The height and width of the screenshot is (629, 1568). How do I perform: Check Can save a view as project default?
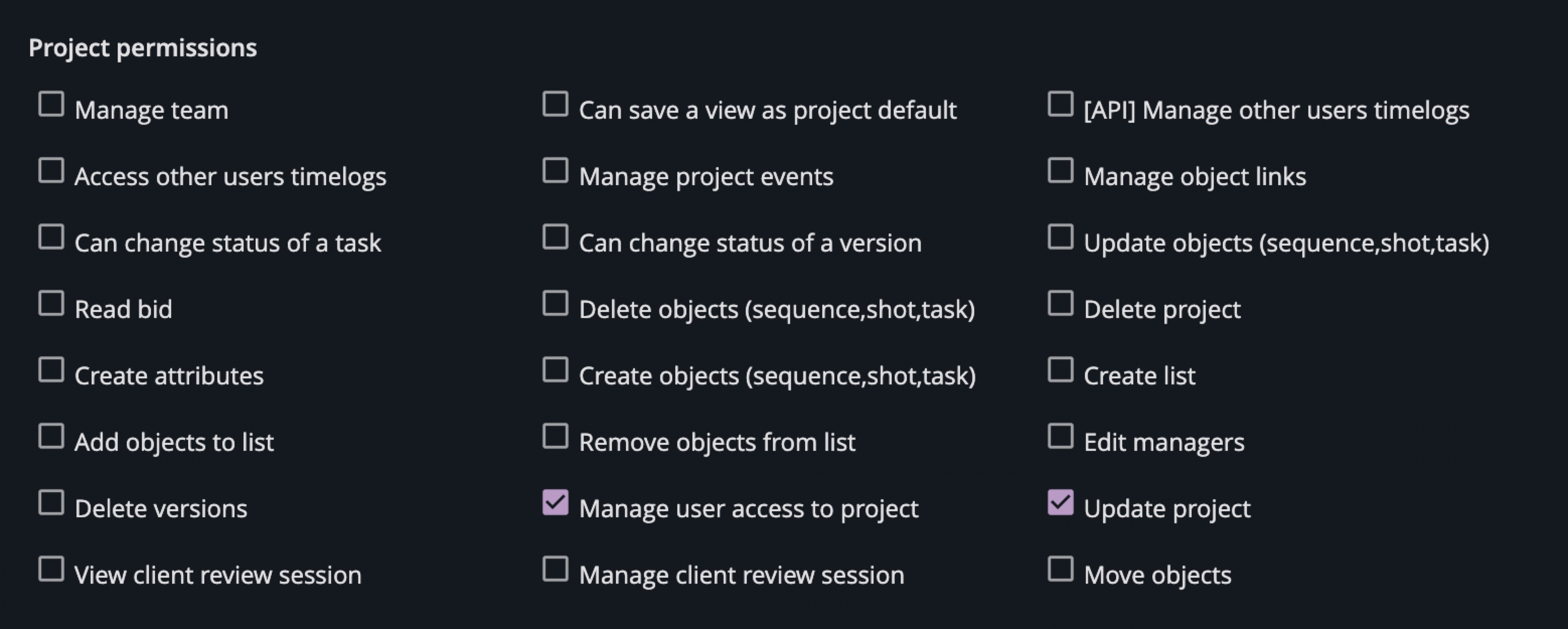(x=555, y=104)
